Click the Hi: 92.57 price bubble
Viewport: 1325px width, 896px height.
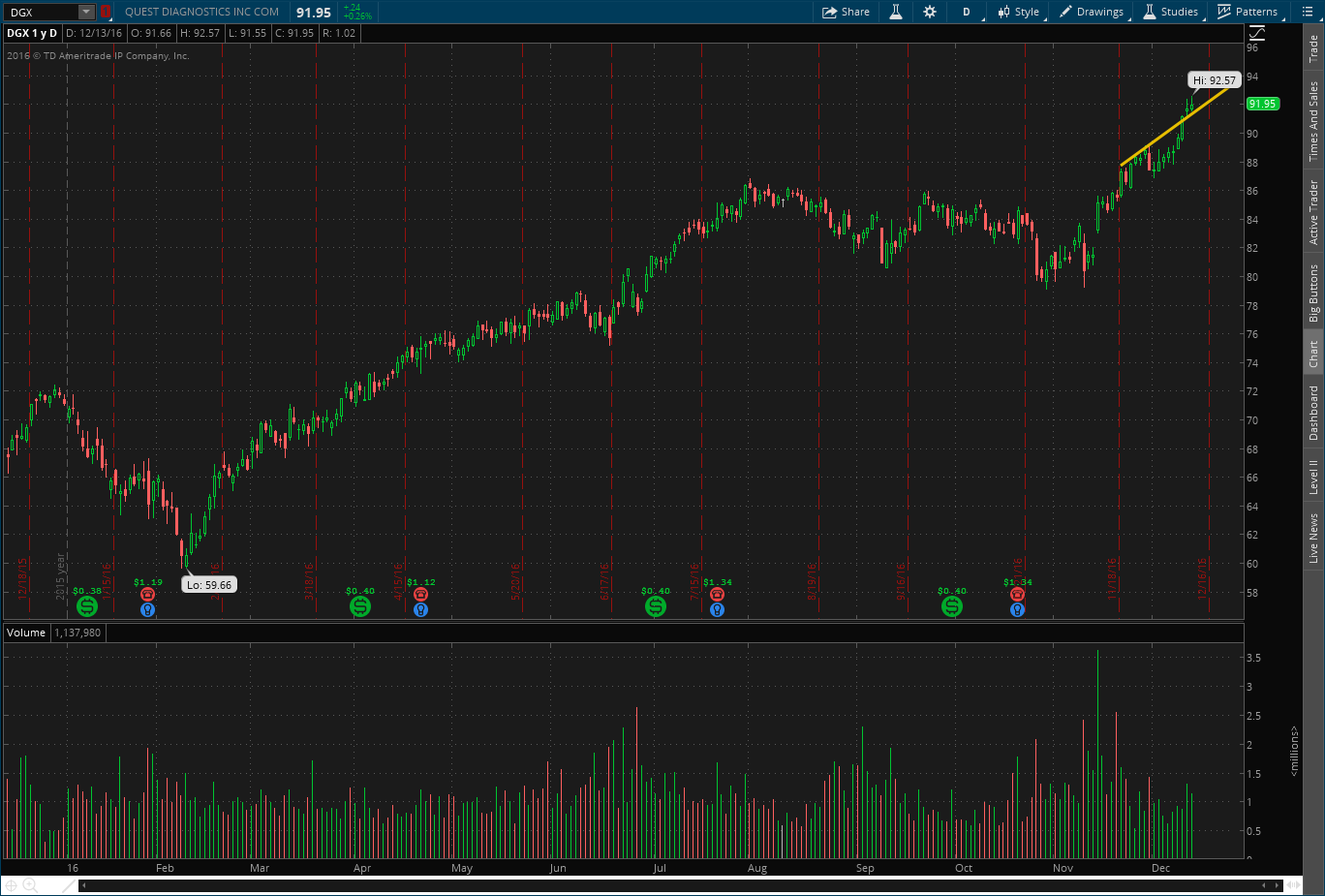[1215, 80]
